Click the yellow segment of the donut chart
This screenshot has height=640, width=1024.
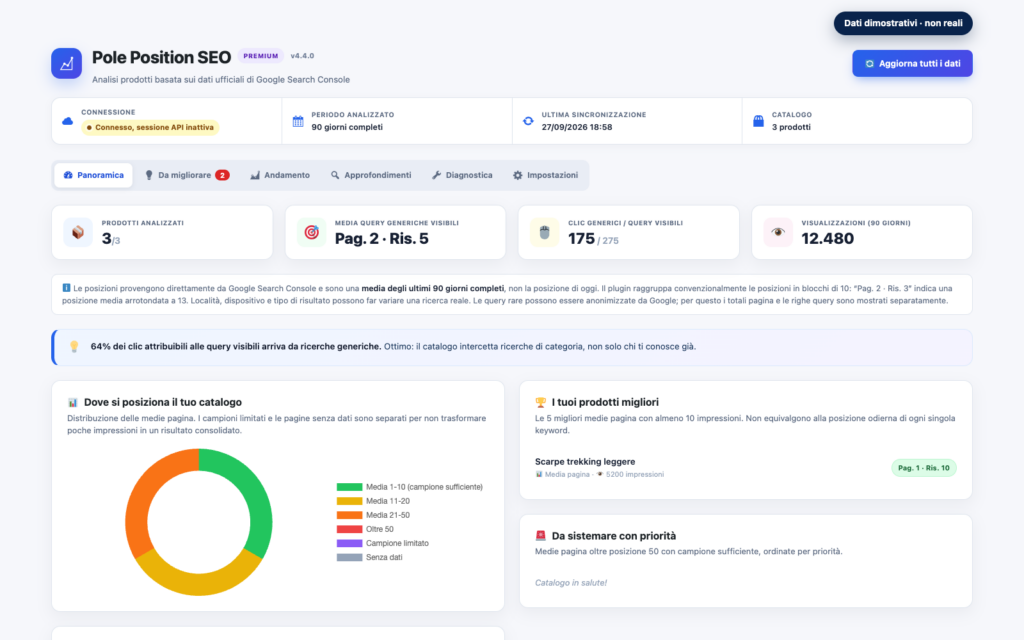coord(199,583)
